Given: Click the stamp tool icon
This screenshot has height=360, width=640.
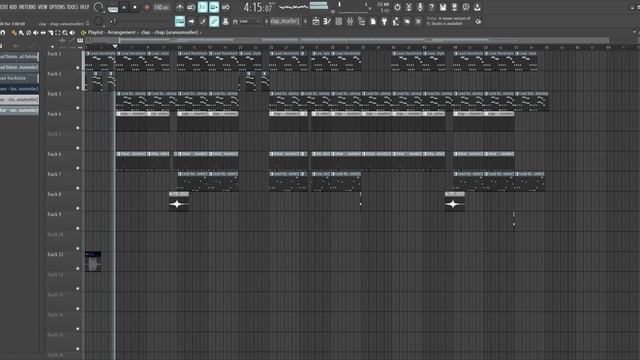Looking at the screenshot, I should (x=225, y=21).
